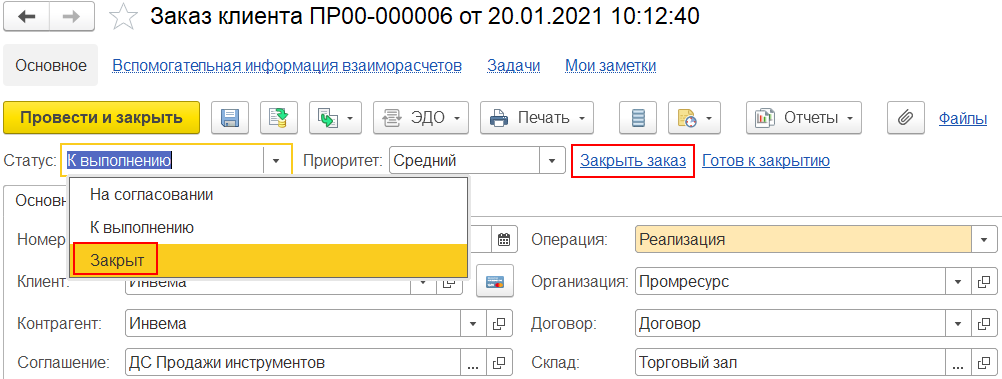Post the document using the green arrow icon

(279, 118)
